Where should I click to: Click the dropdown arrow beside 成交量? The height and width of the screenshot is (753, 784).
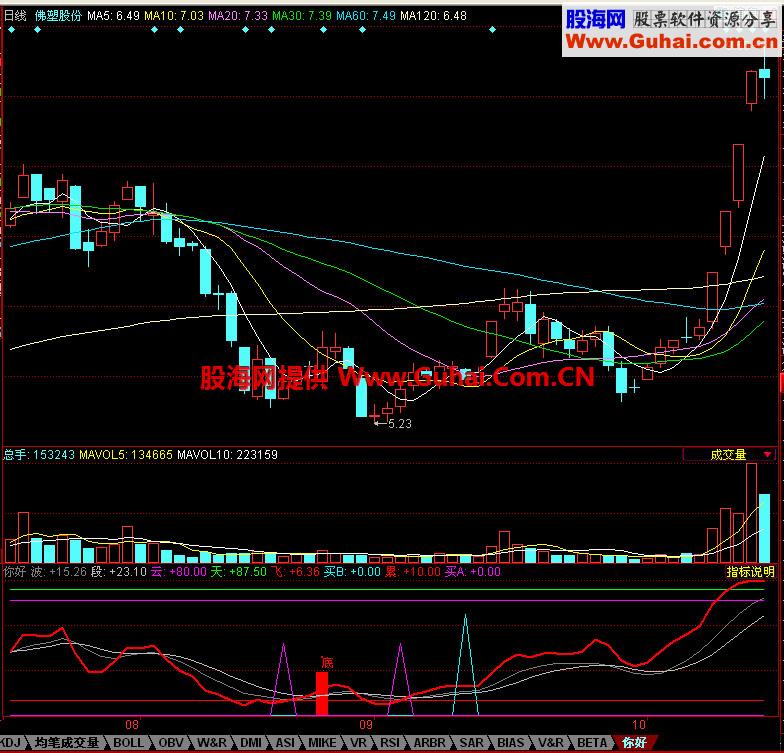click(768, 454)
